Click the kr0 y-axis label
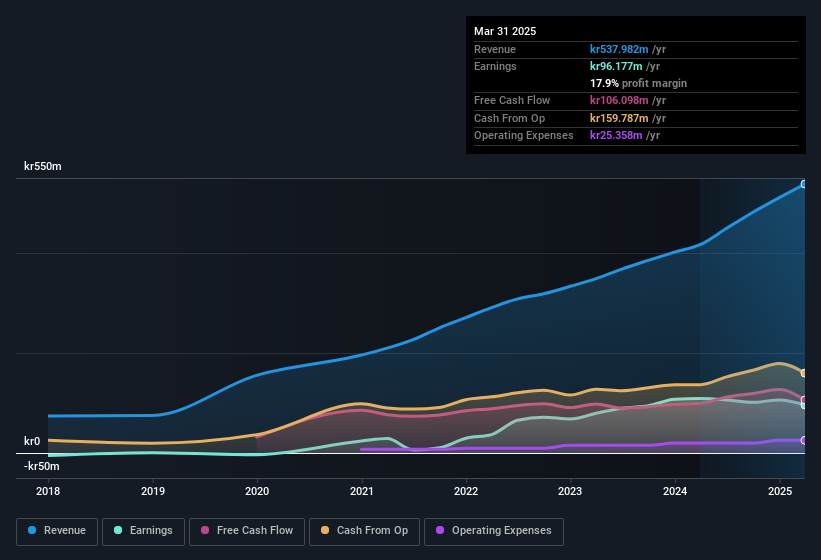Screen dimensions: 821x560 pos(32,441)
